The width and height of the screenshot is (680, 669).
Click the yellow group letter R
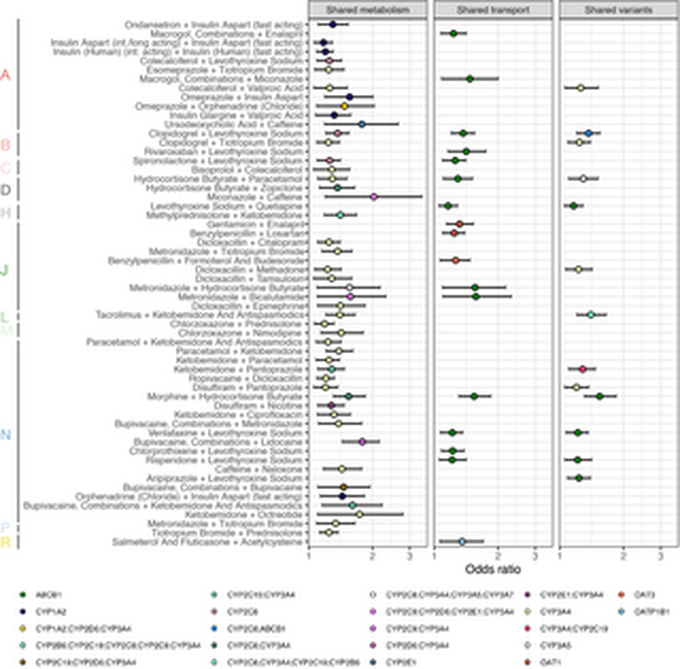5,542
